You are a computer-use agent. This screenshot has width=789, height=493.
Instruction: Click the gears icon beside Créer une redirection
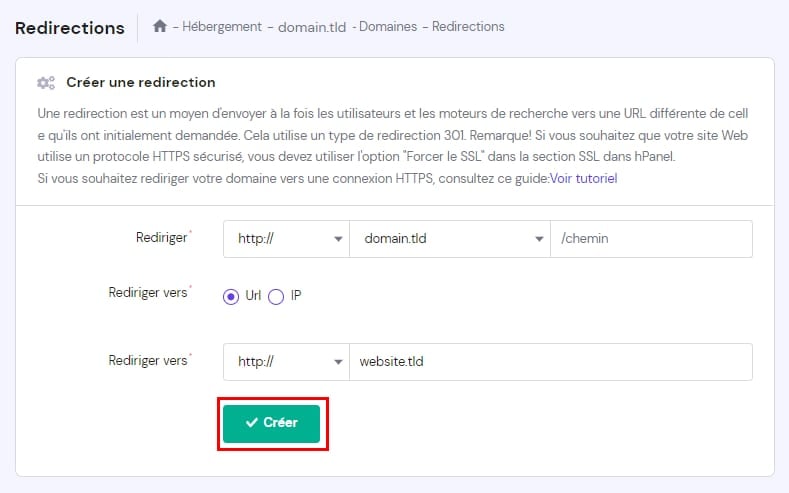[46, 83]
